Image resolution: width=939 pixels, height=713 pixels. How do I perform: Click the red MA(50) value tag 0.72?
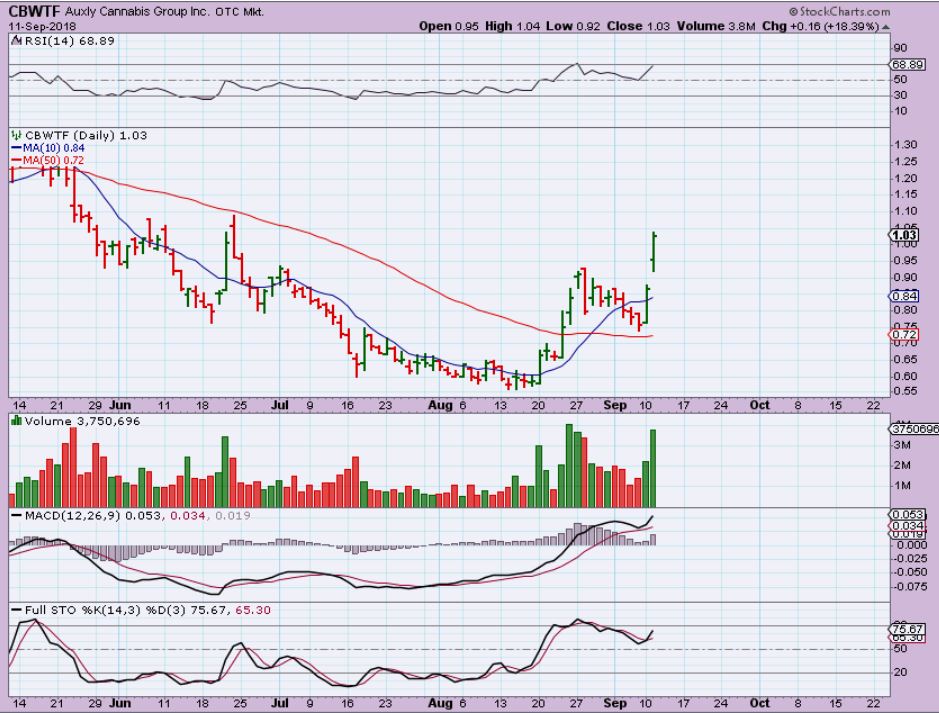tap(905, 335)
